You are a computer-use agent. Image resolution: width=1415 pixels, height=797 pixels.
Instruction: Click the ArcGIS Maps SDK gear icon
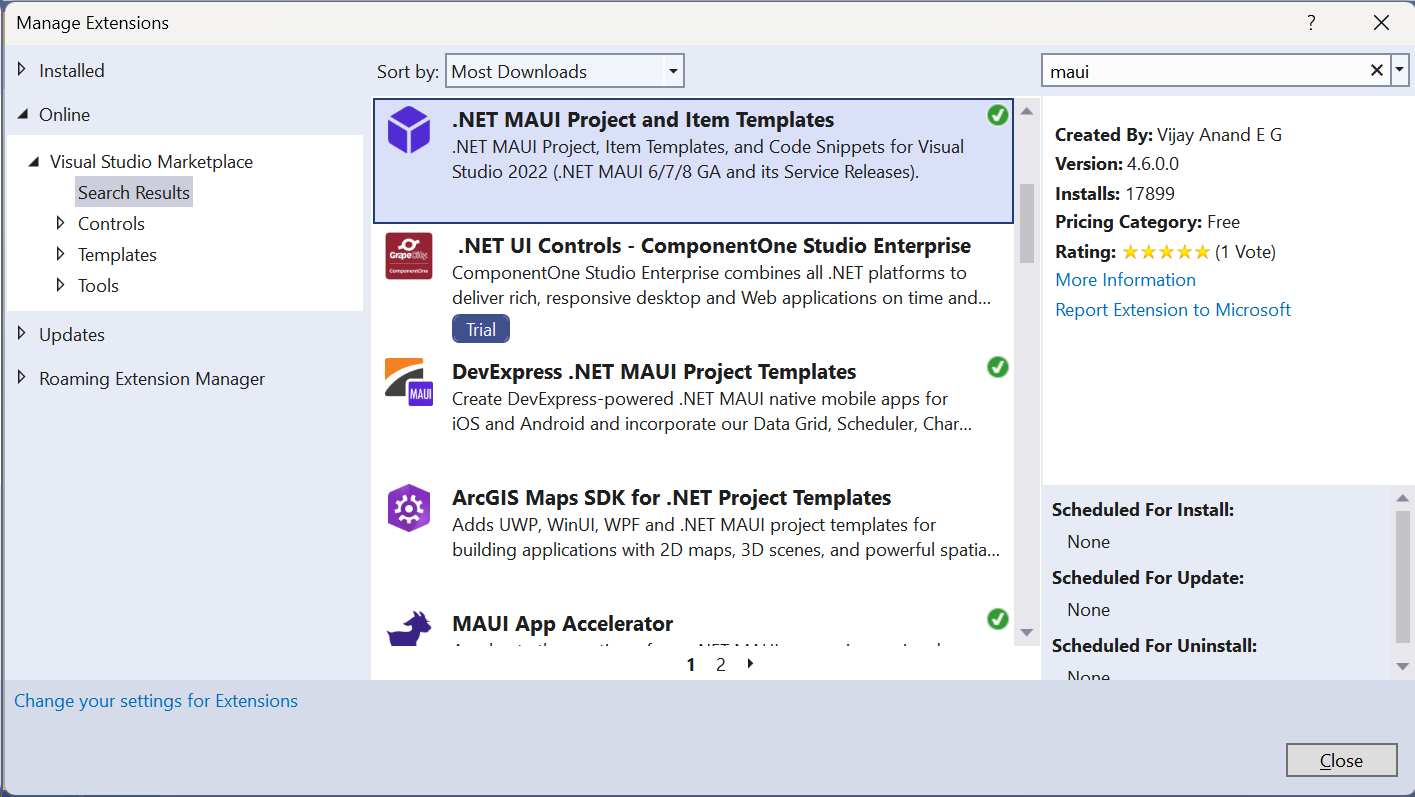point(408,508)
